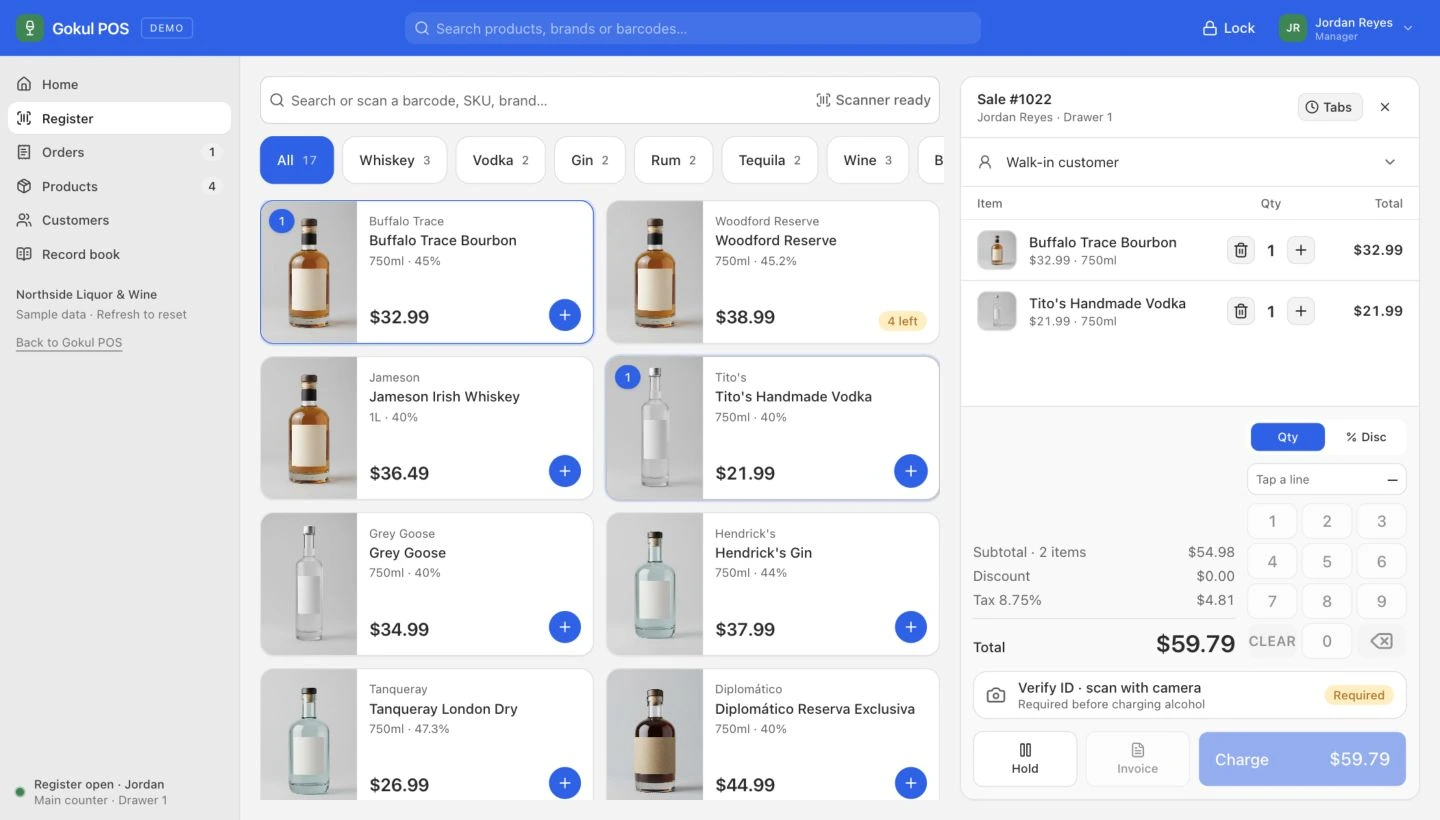Open Customers in the sidebar

119,220
